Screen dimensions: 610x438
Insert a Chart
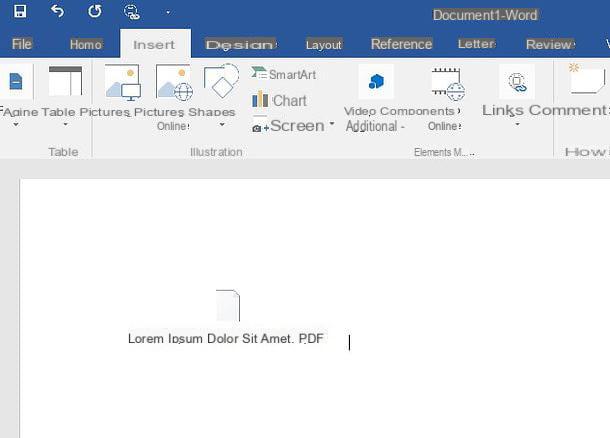pos(279,100)
